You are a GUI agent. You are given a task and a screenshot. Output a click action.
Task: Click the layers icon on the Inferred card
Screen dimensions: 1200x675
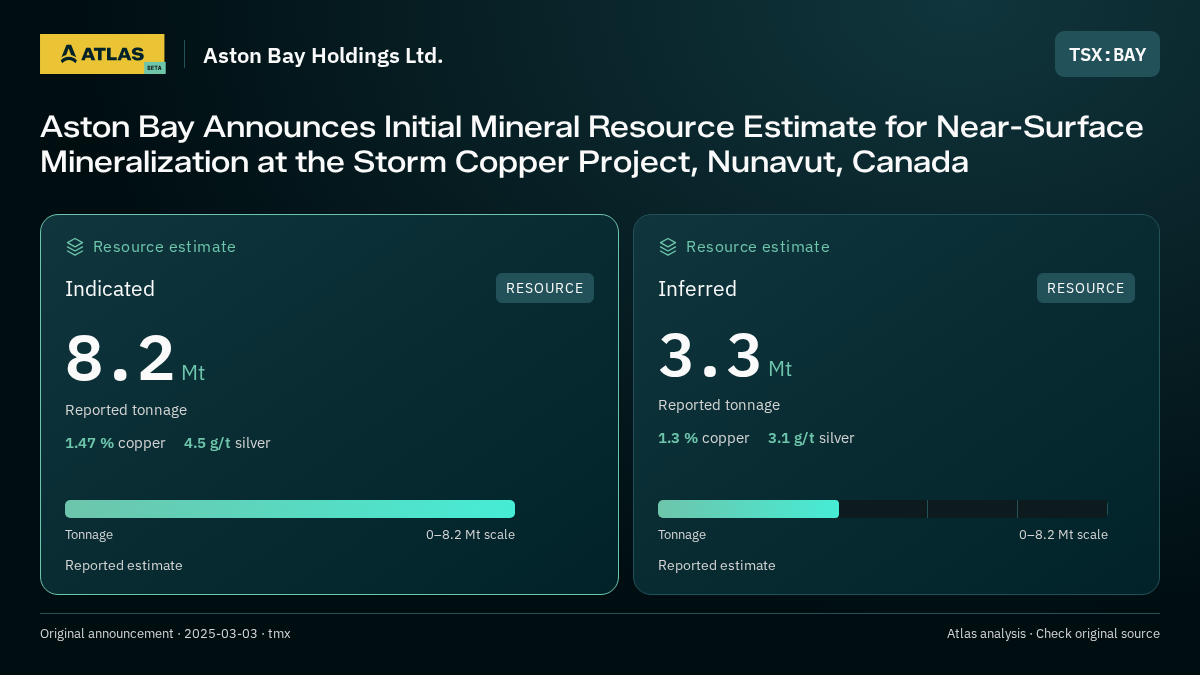(x=668, y=247)
